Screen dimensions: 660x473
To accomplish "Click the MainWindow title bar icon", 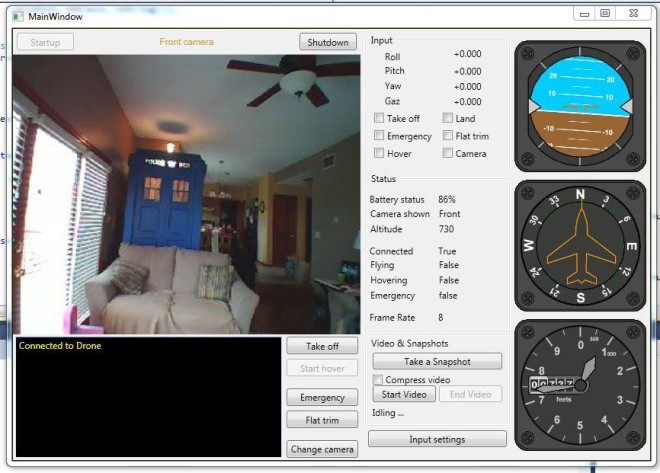I will (x=18, y=17).
